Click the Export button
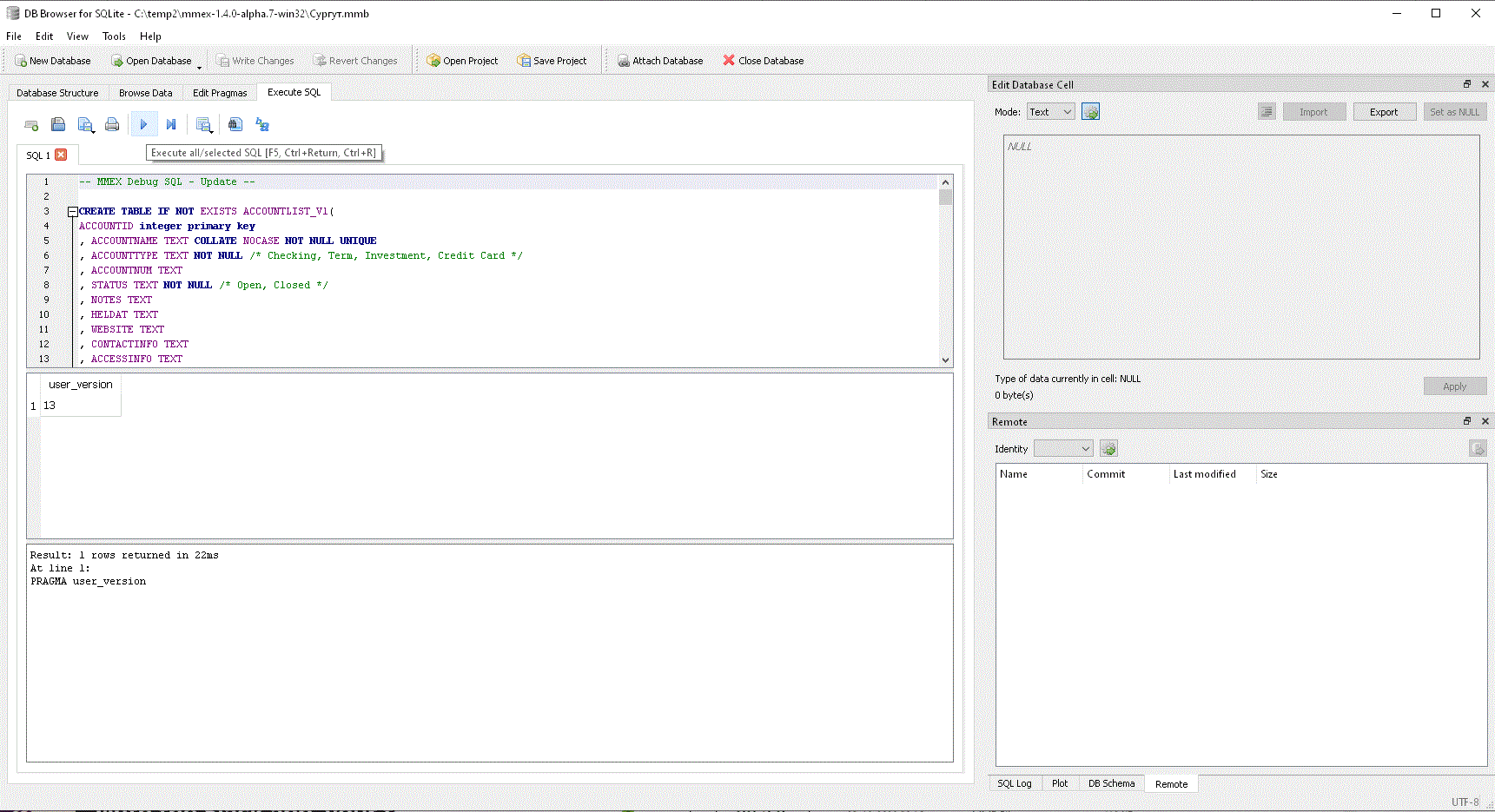The height and width of the screenshot is (812, 1495). click(x=1383, y=112)
